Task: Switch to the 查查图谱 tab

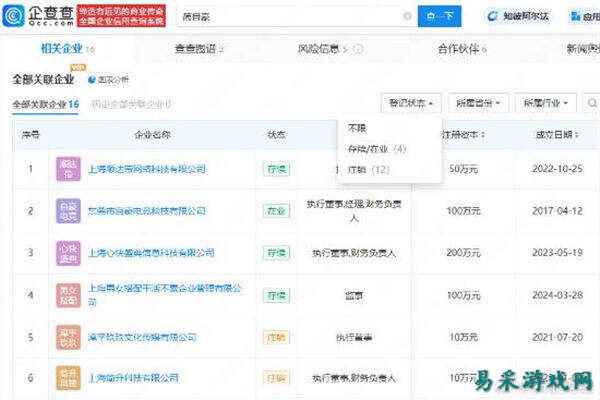Action: [x=199, y=49]
